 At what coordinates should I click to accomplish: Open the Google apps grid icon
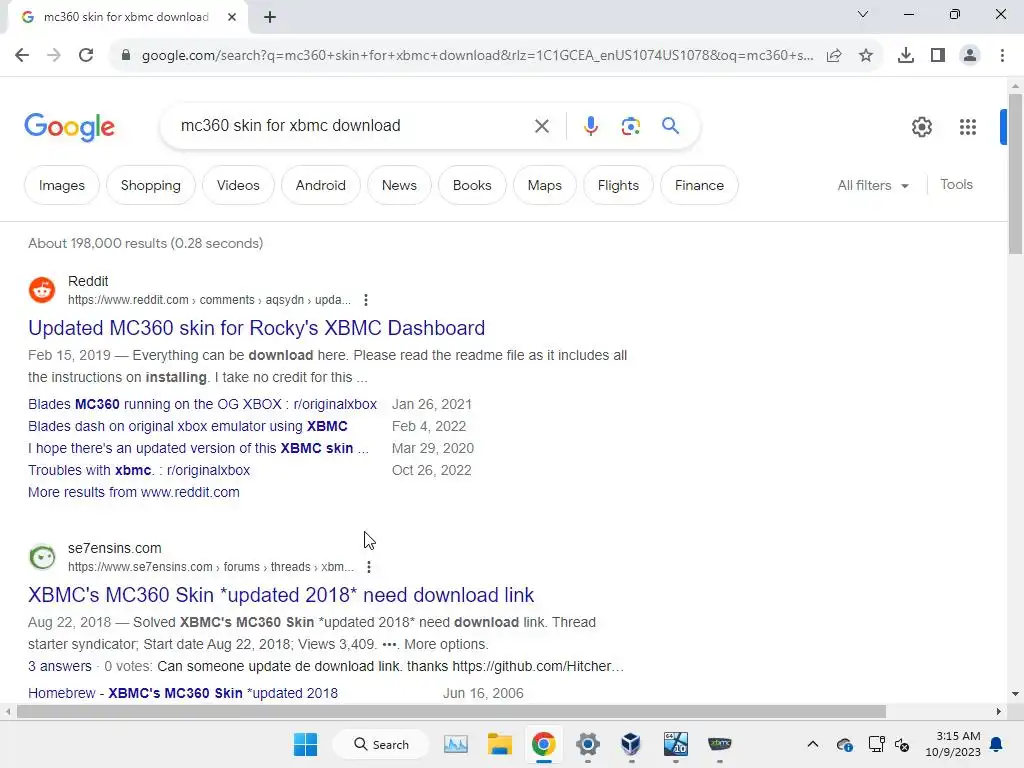pyautogui.click(x=967, y=127)
